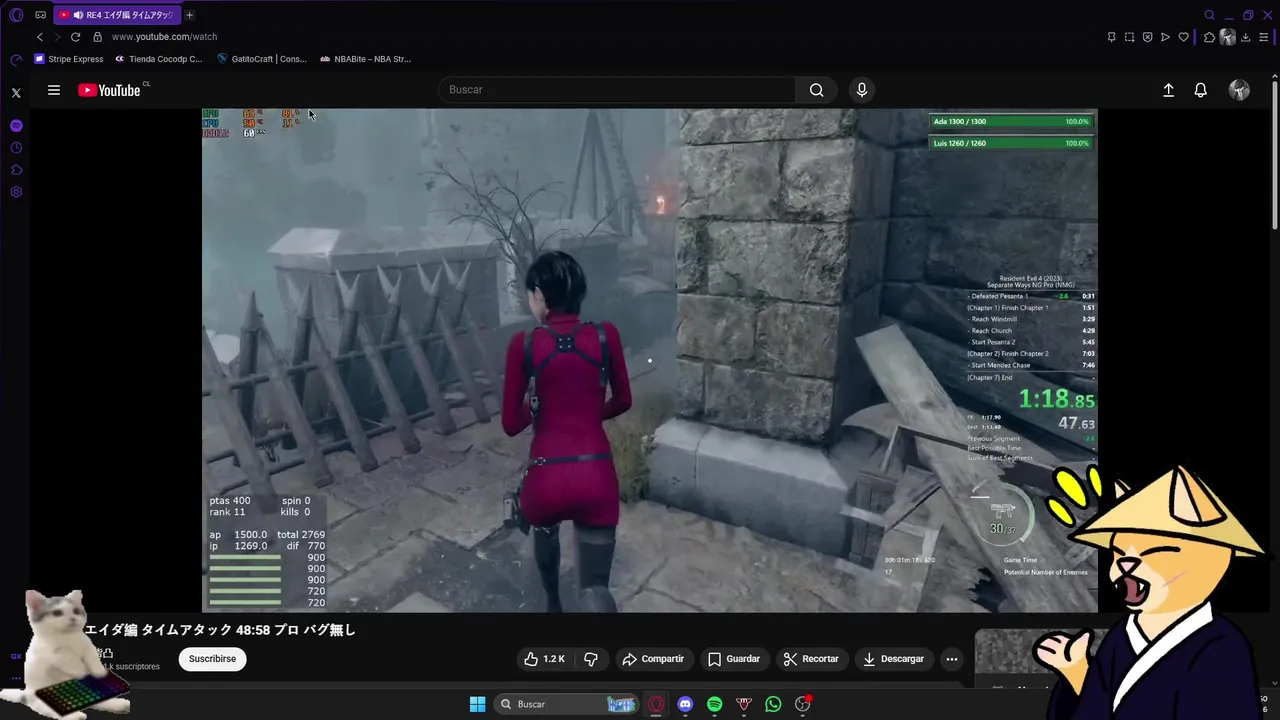Reload the current page
The image size is (1280, 720).
(75, 37)
